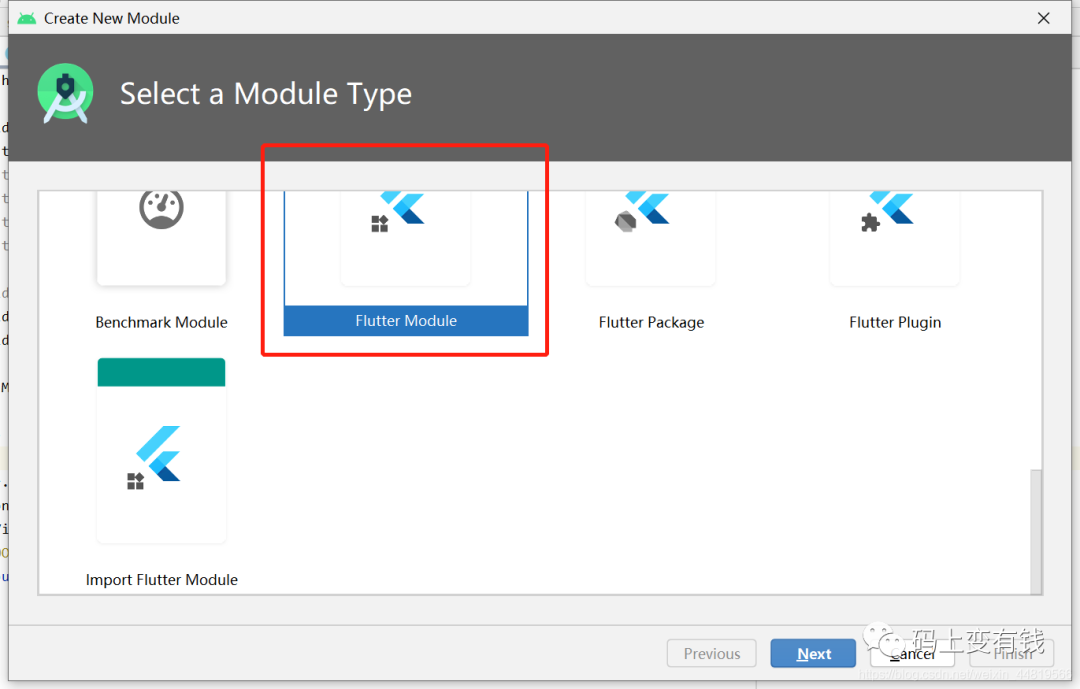Image resolution: width=1080 pixels, height=689 pixels.
Task: Click the Finish button
Action: click(x=1012, y=653)
